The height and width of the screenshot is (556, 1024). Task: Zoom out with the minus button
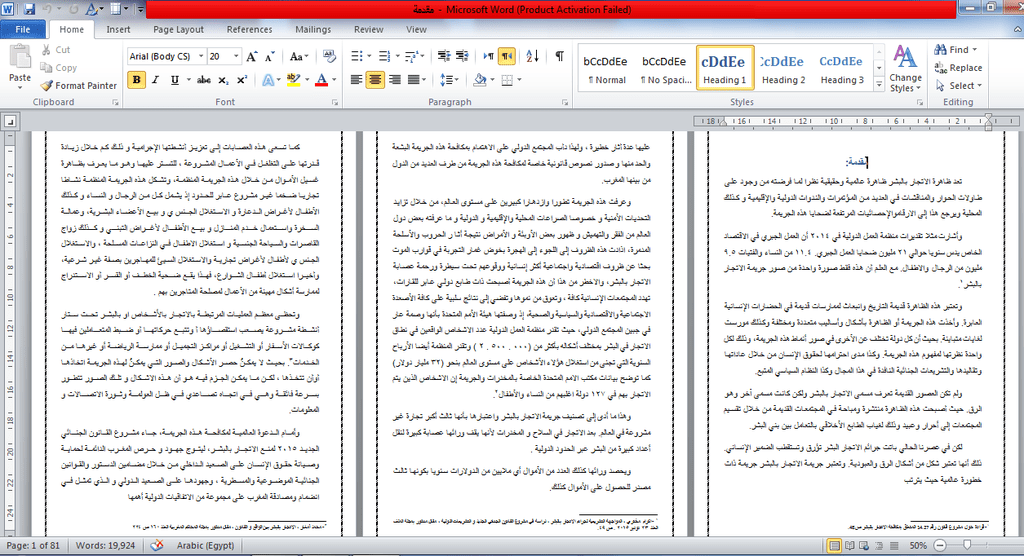pyautogui.click(x=940, y=546)
